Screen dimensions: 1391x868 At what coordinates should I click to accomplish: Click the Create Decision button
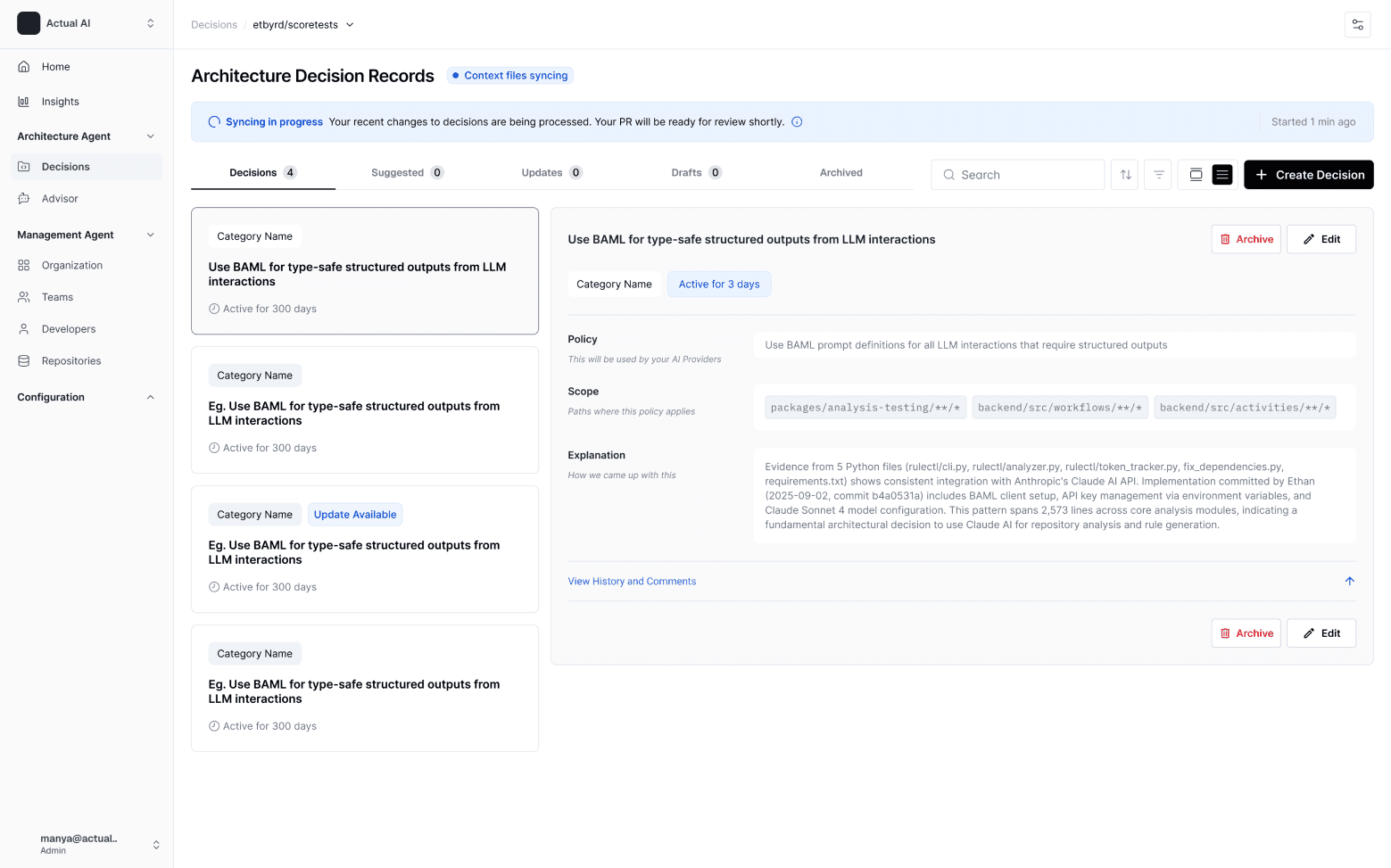1308,175
